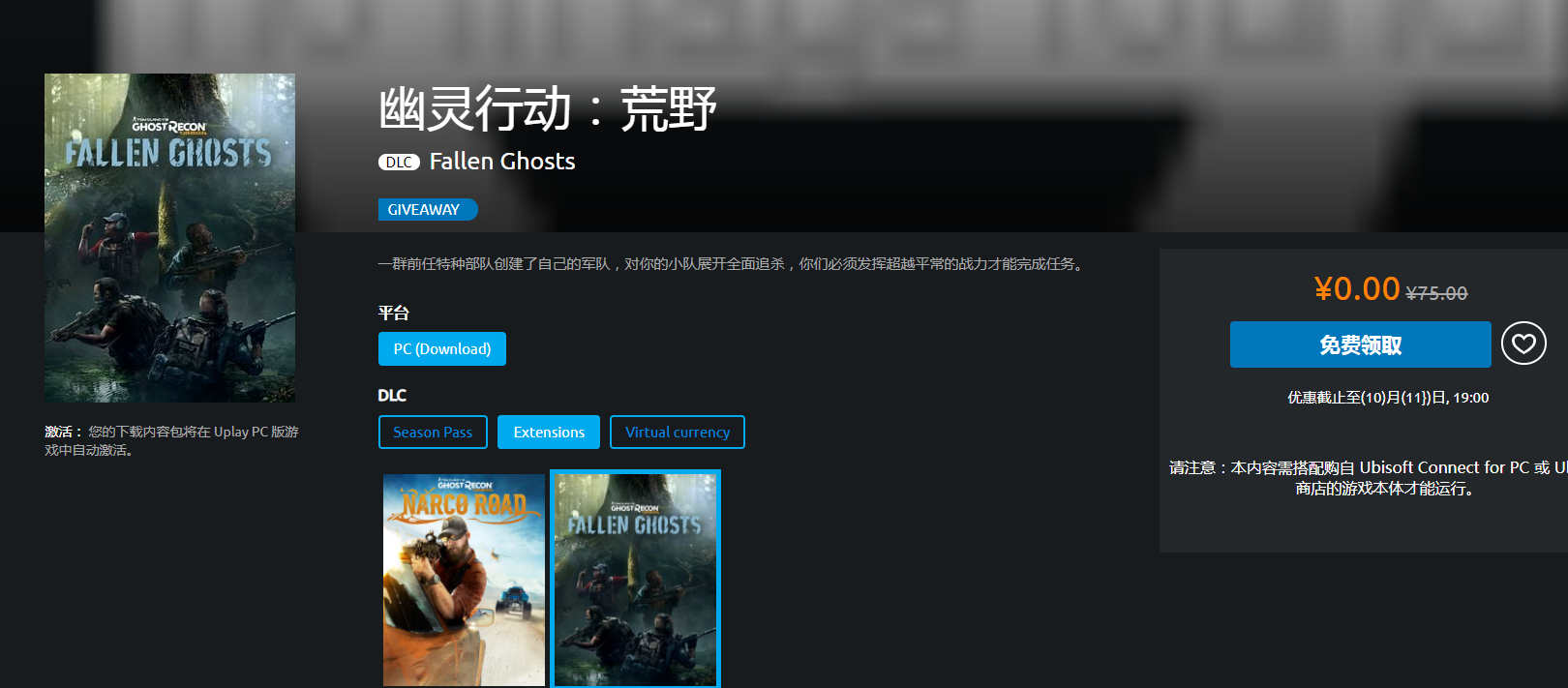Click the Fallen Ghosts subtitle text
This screenshot has width=1568, height=688.
coord(502,162)
